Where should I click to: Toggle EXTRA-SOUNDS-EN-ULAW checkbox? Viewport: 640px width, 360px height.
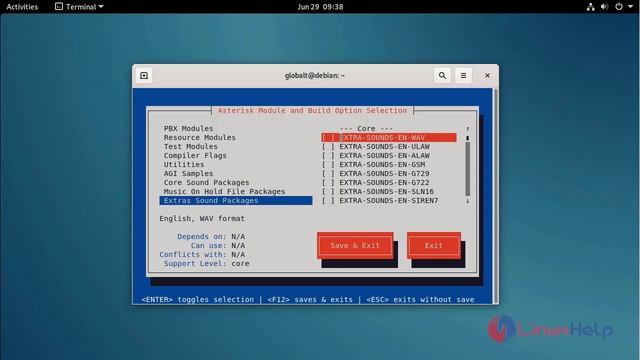(x=328, y=147)
